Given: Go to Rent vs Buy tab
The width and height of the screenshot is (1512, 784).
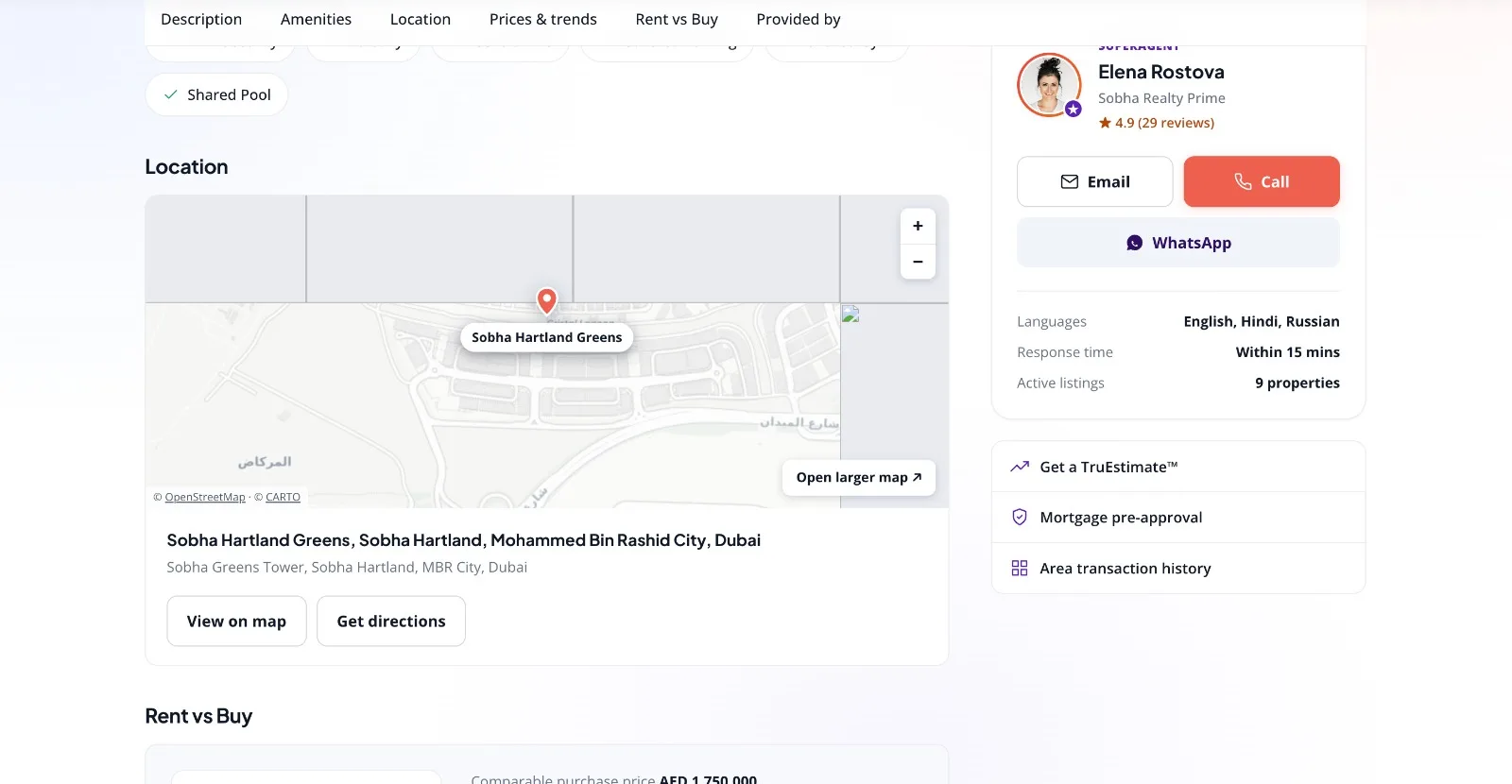Looking at the screenshot, I should point(677,19).
